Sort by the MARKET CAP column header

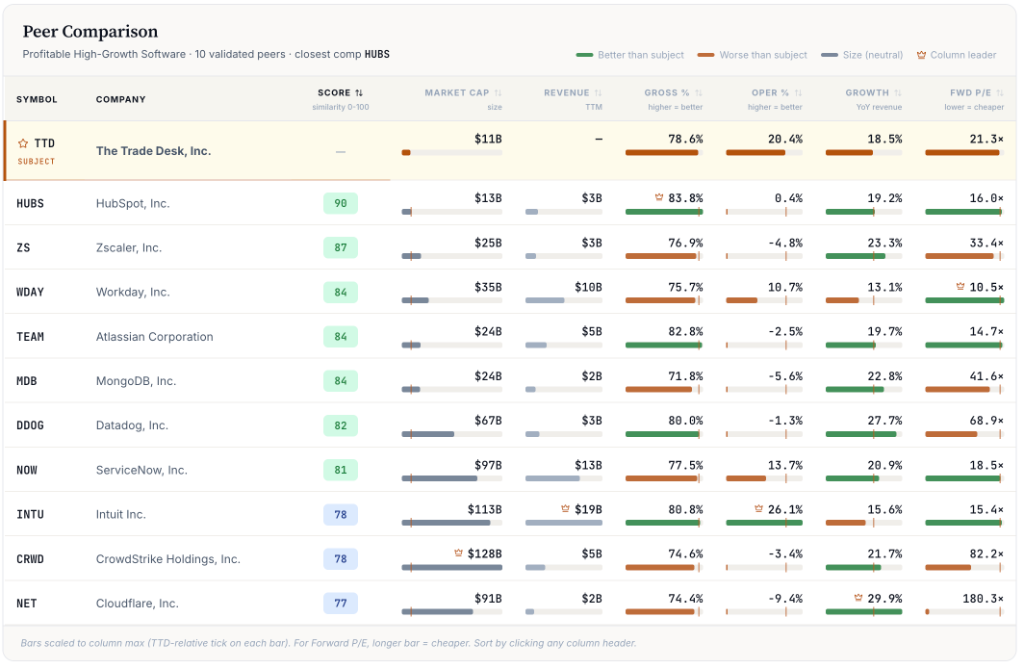click(463, 93)
